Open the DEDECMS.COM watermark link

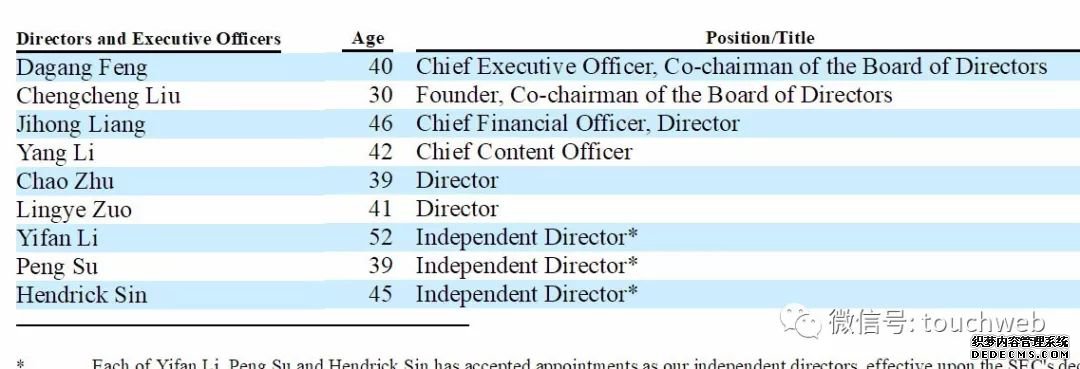coord(1019,353)
